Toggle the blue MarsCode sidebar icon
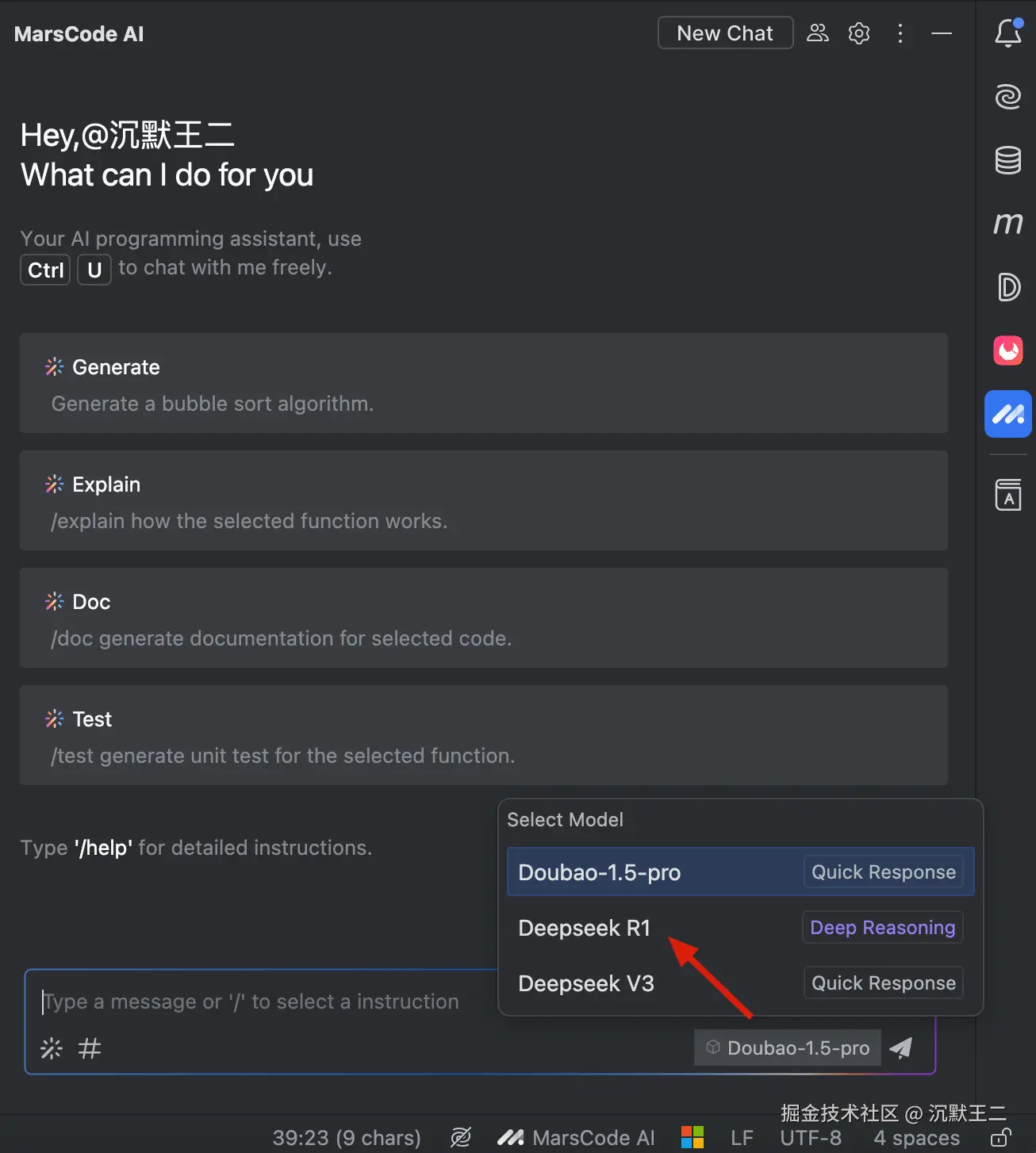1036x1153 pixels. click(x=1008, y=414)
